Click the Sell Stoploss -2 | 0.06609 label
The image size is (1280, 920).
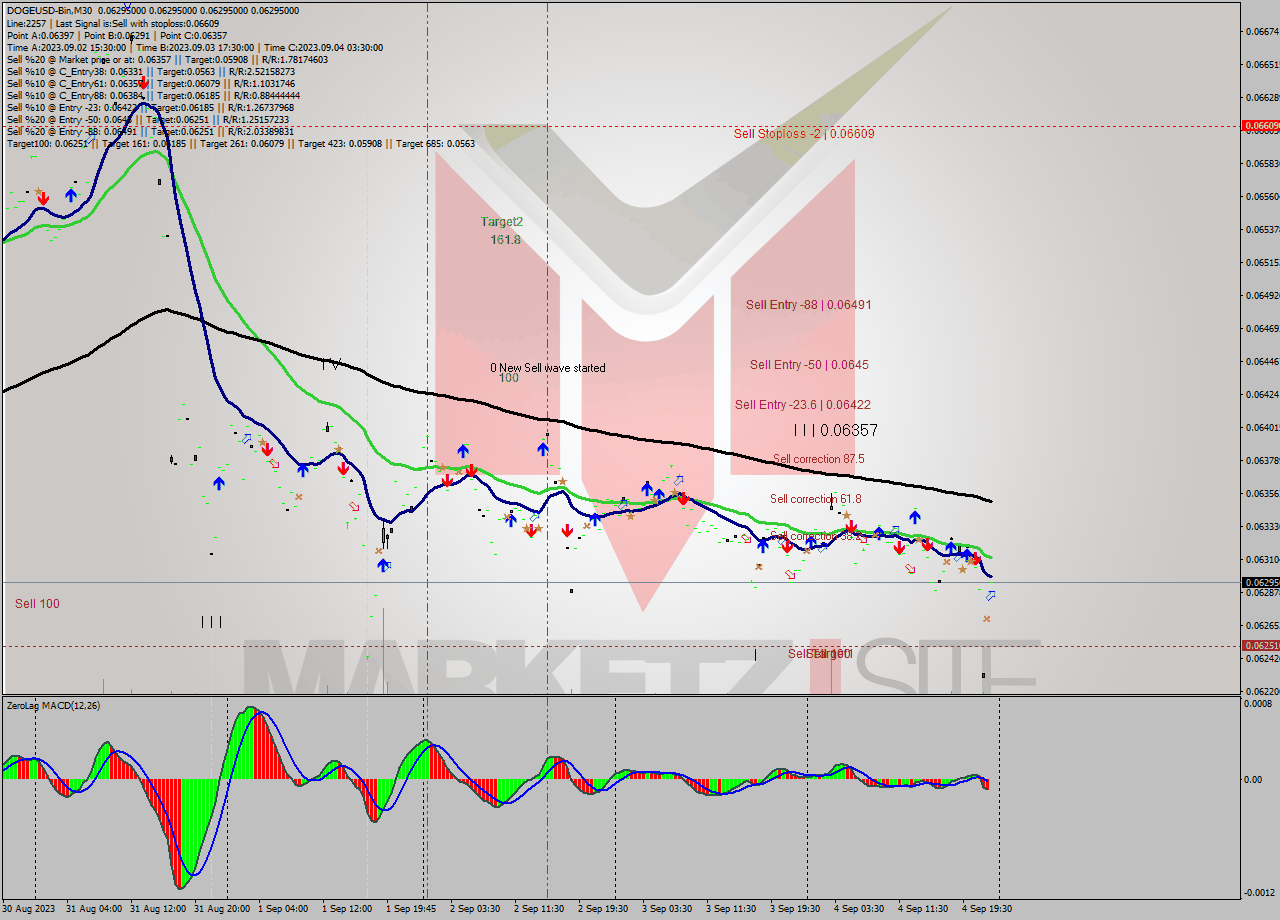[804, 133]
